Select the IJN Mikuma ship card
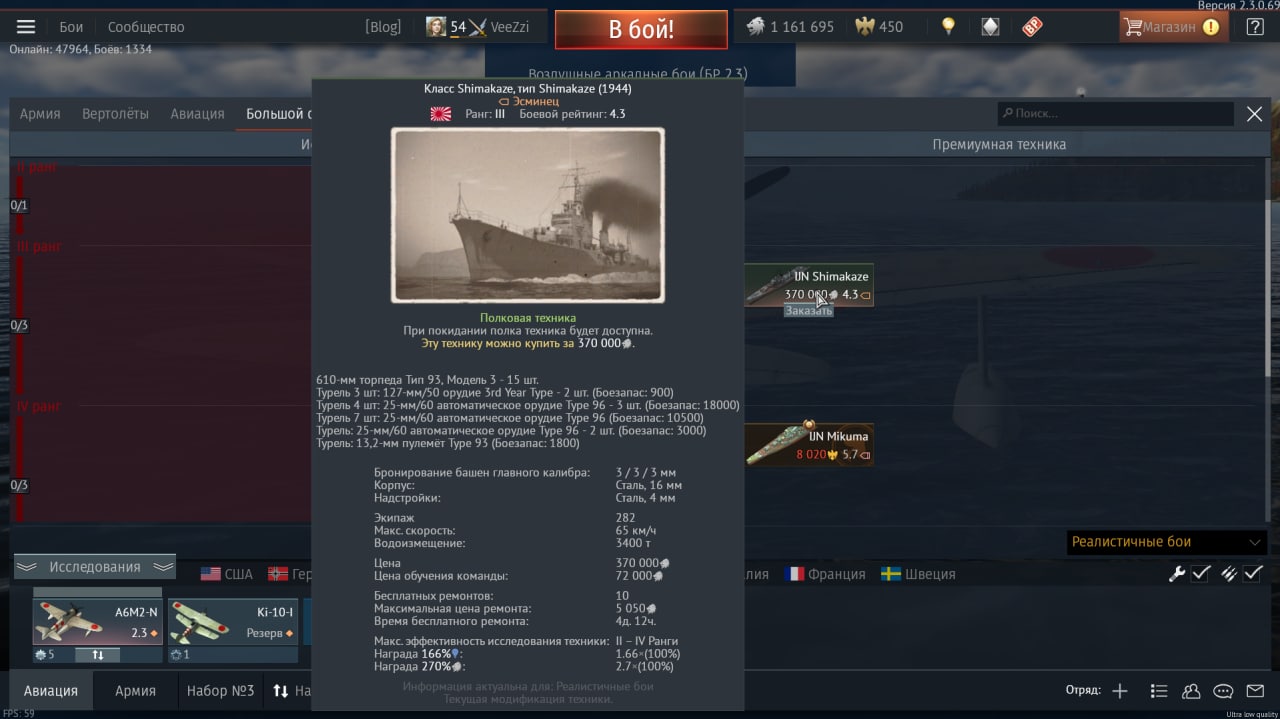 (x=809, y=445)
